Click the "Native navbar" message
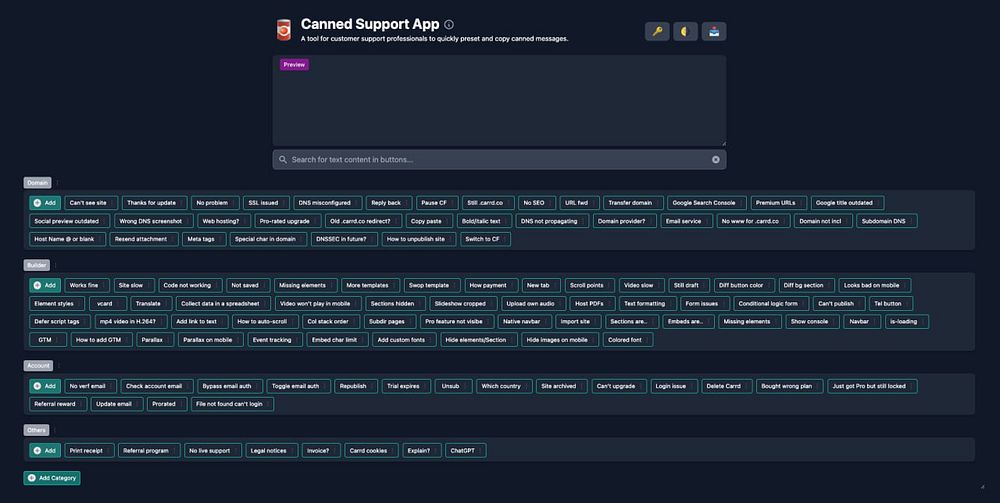 [x=524, y=321]
